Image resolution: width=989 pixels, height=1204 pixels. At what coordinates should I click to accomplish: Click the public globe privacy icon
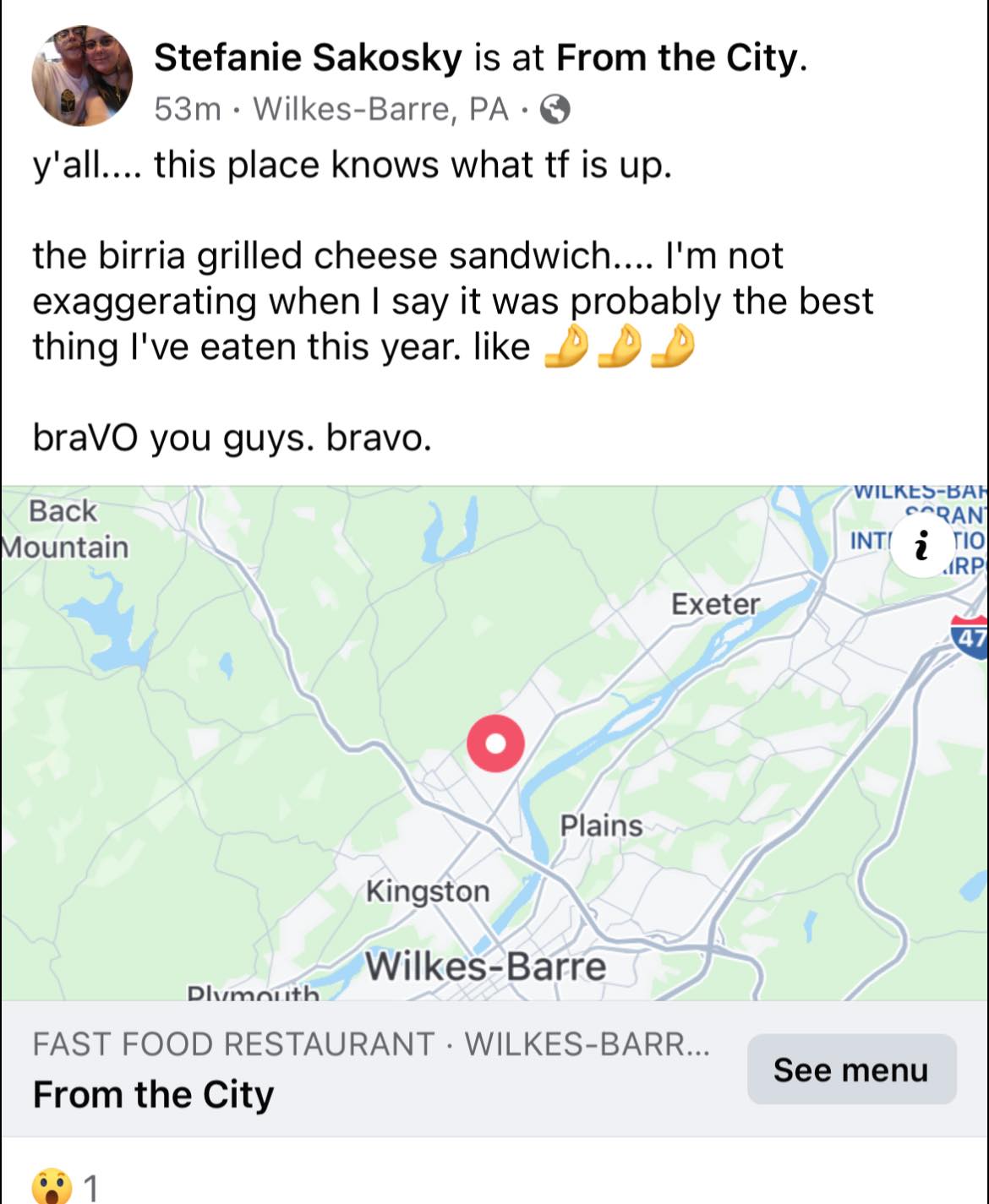[555, 110]
